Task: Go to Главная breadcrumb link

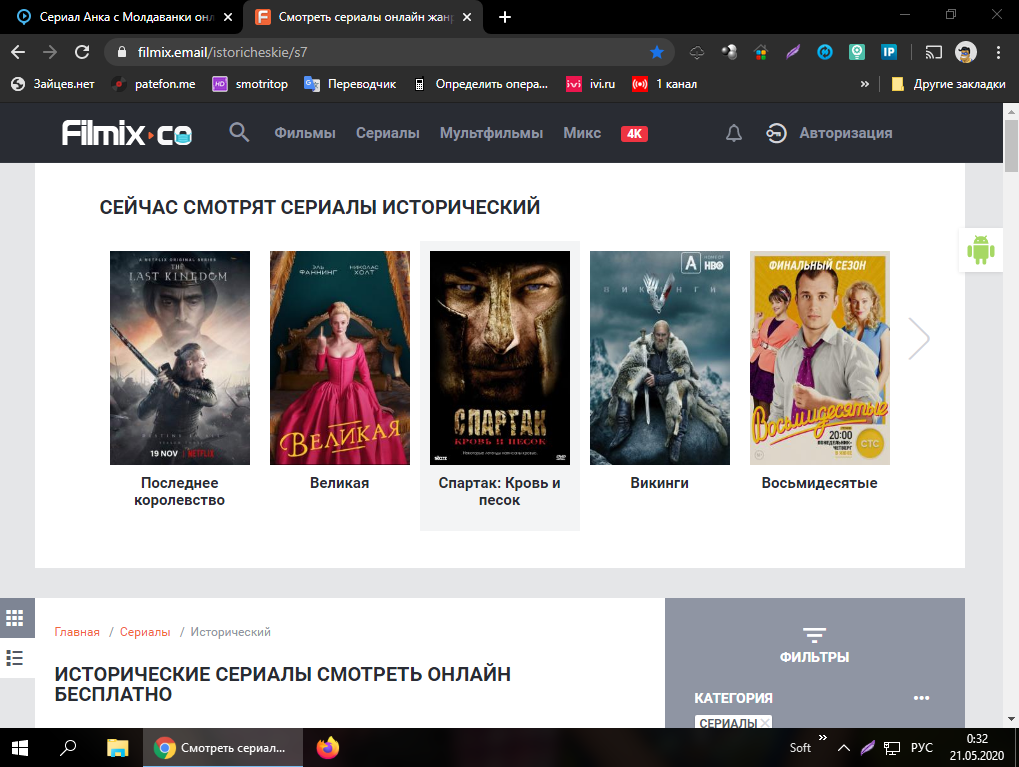Action: (x=77, y=632)
